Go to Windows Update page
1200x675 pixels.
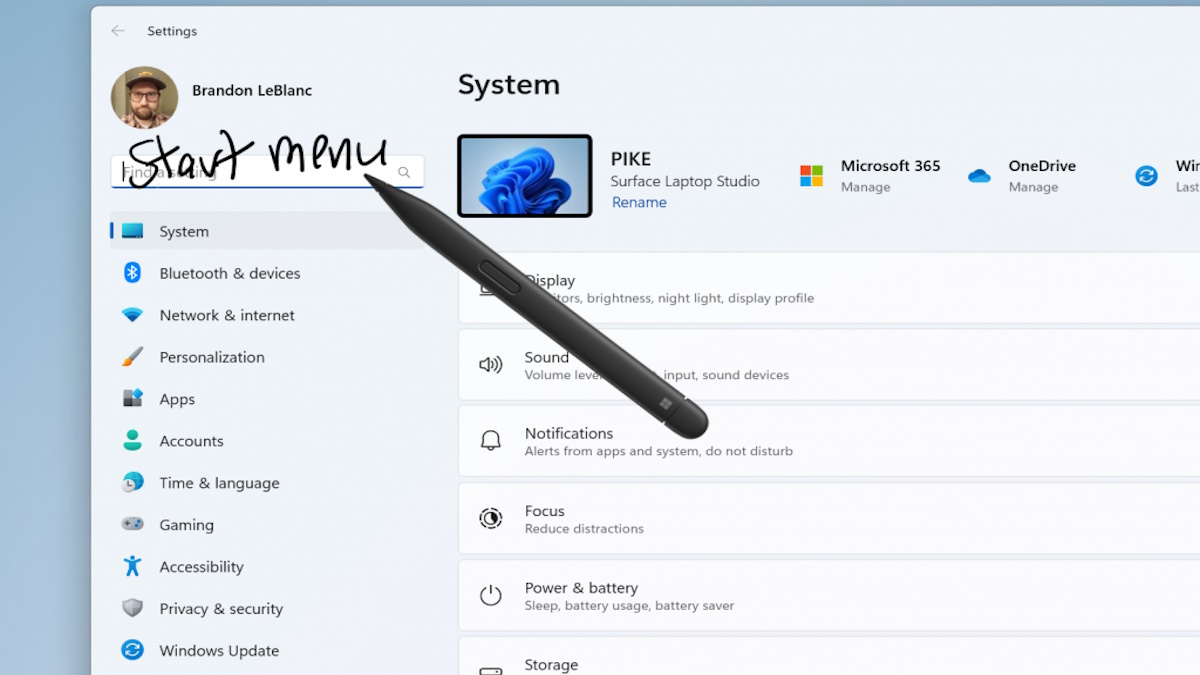click(219, 651)
